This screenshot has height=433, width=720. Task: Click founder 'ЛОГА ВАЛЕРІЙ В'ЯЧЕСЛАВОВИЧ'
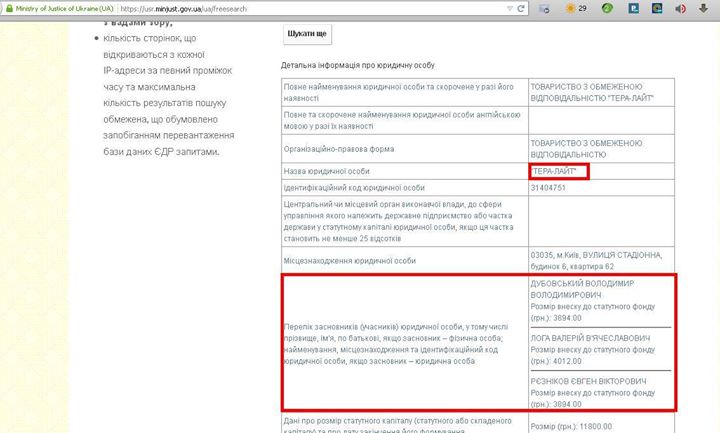point(590,338)
